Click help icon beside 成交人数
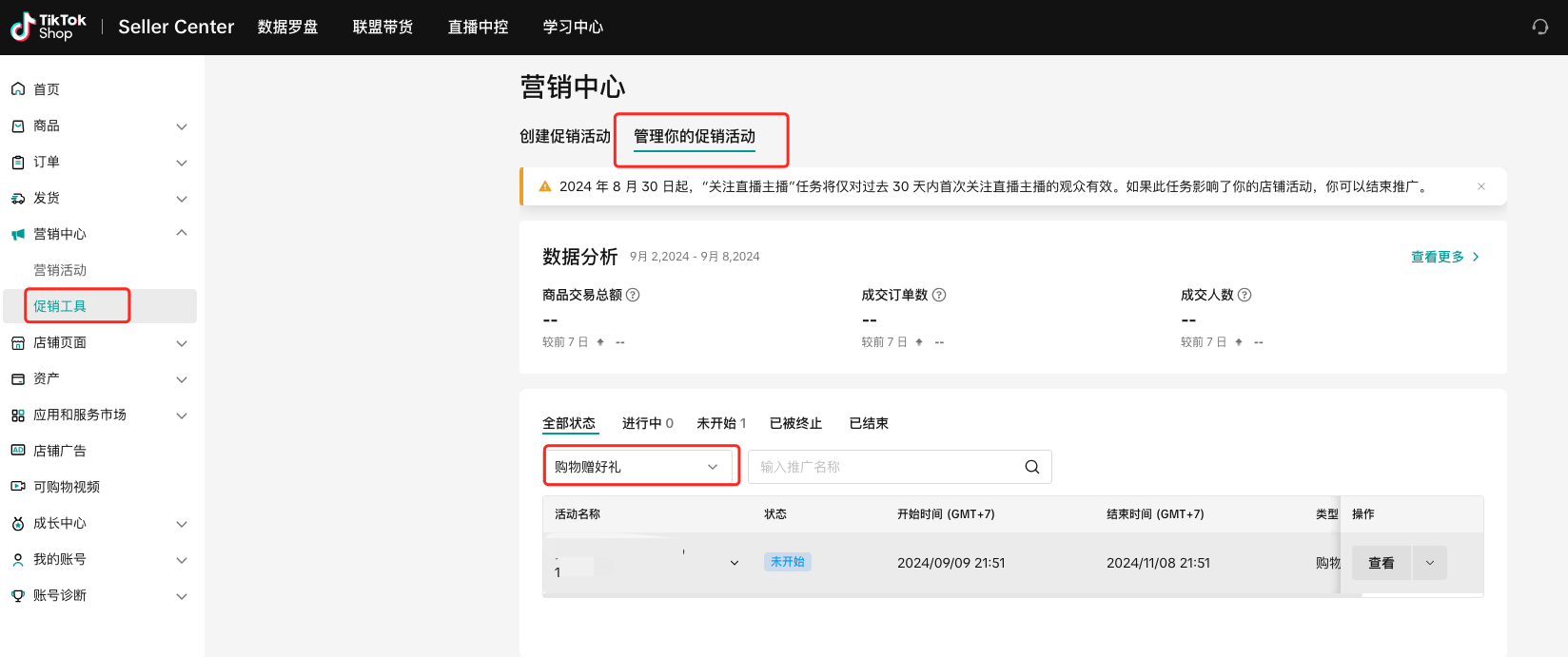This screenshot has height=657, width=1568. (x=1245, y=295)
